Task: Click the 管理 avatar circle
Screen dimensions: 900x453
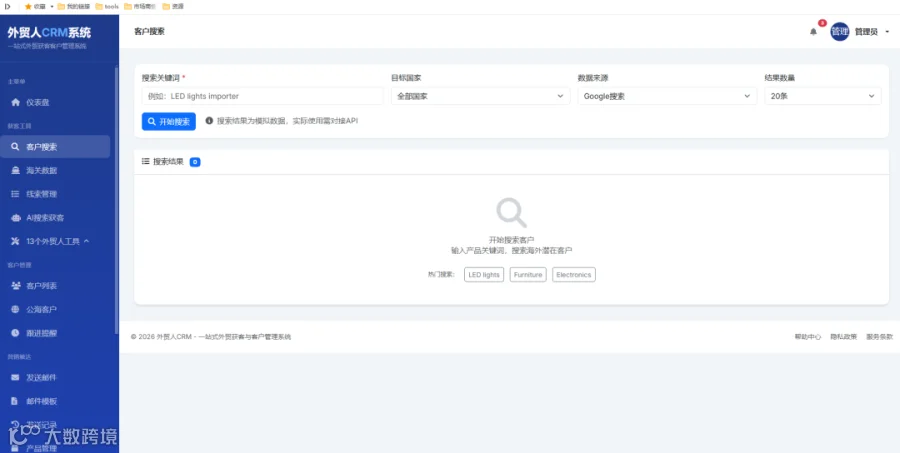Action: [x=840, y=32]
